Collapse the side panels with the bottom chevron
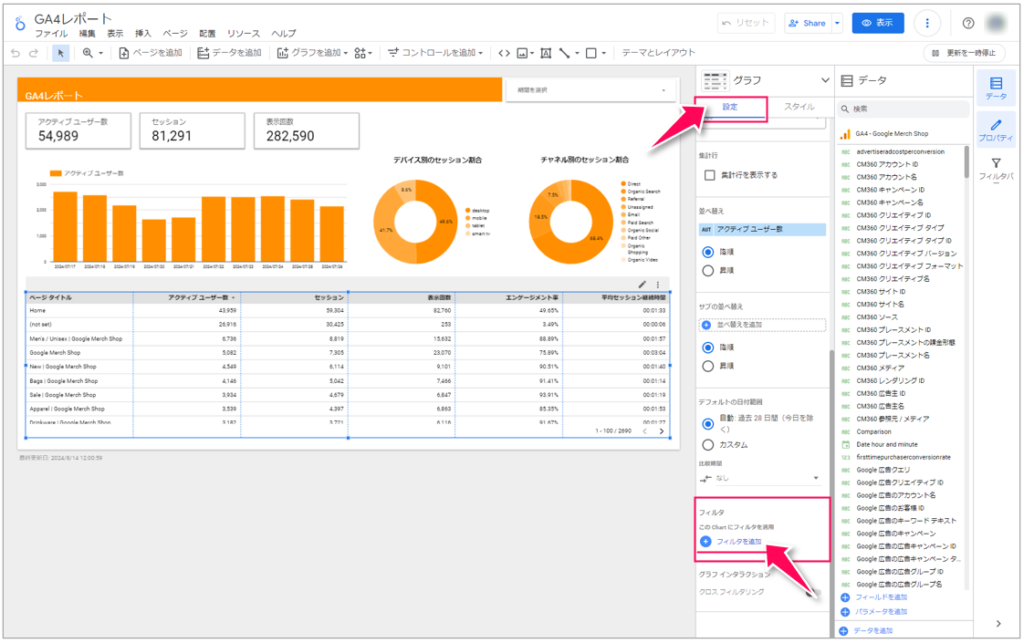Image resolution: width=1024 pixels, height=643 pixels. (x=998, y=623)
